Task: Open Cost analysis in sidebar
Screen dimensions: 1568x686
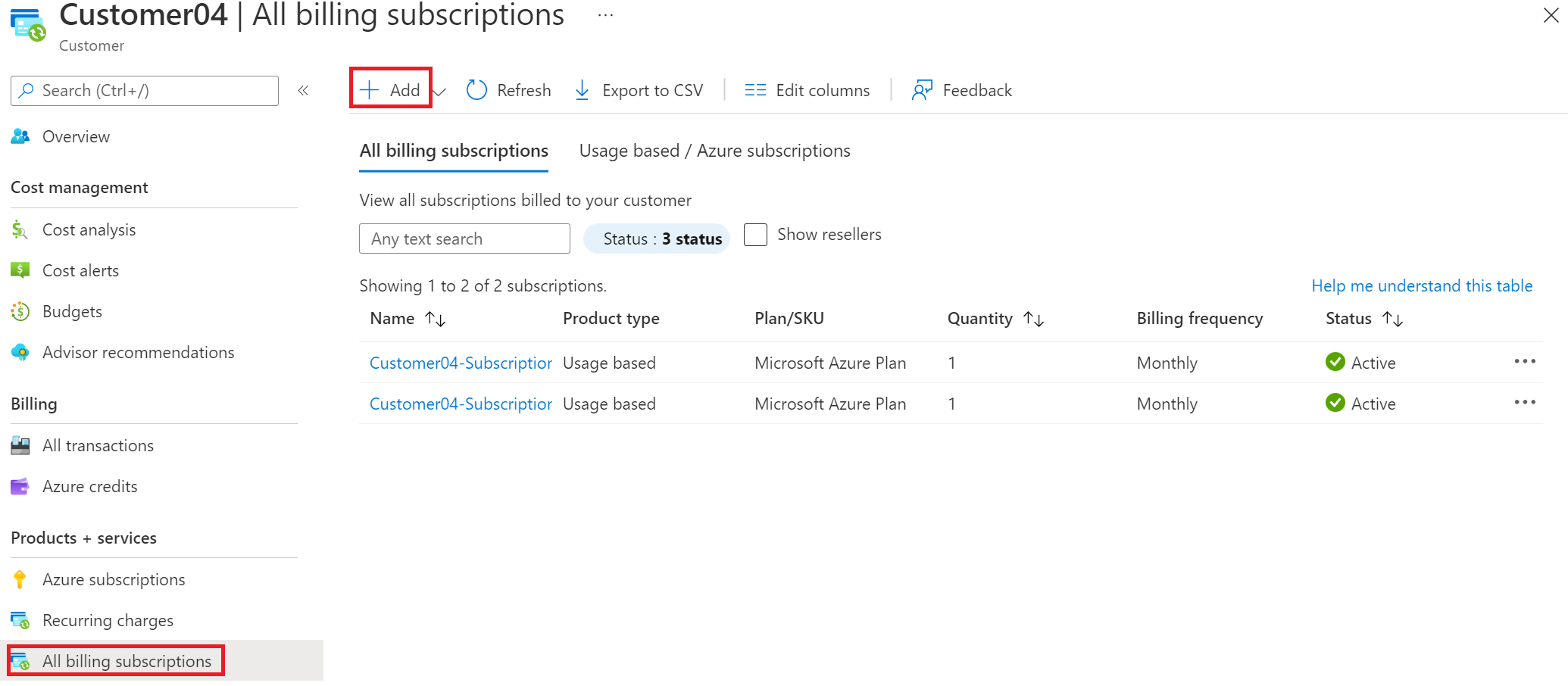Action: click(x=89, y=230)
